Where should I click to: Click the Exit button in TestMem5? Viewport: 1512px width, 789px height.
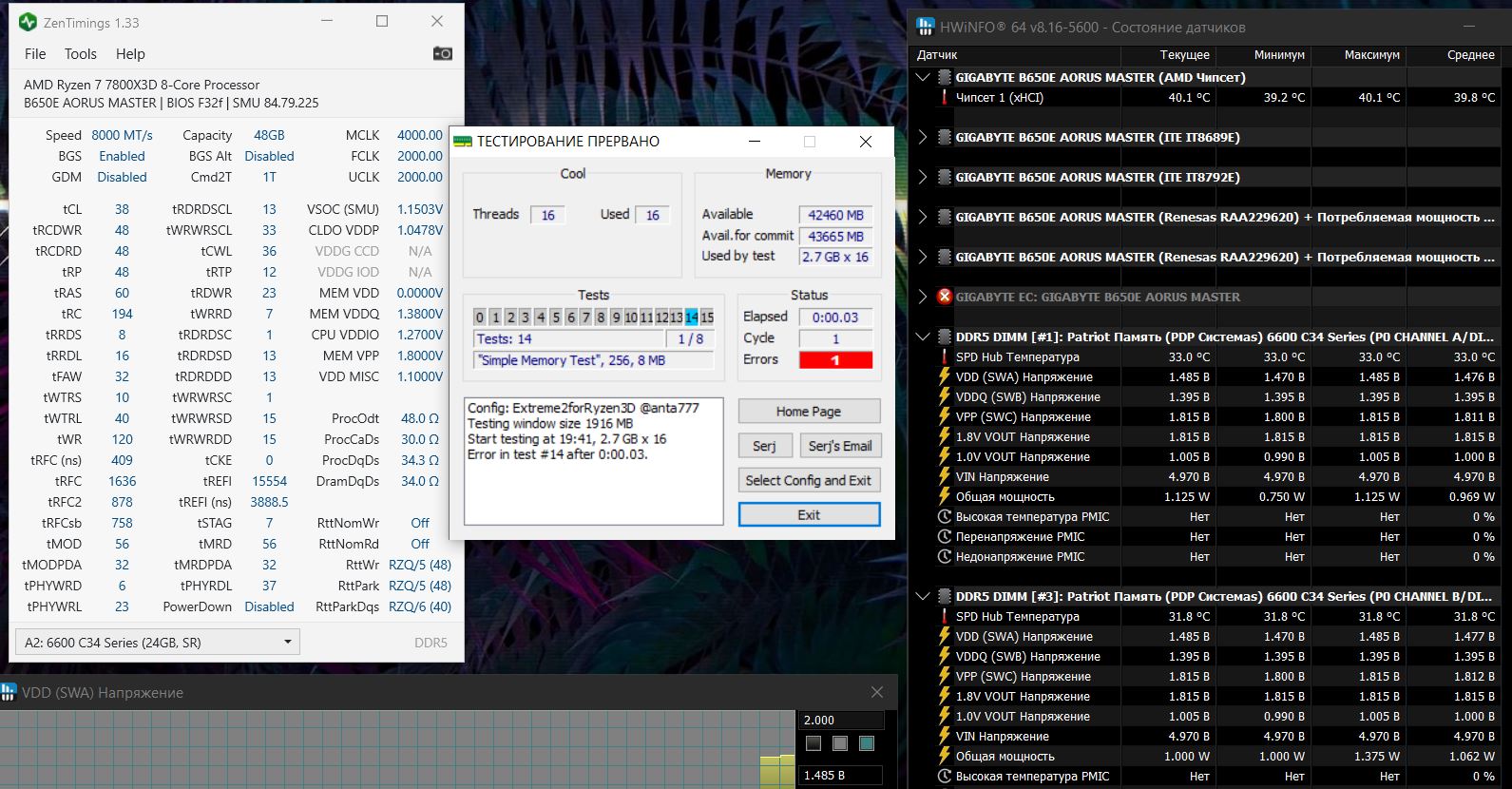pyautogui.click(x=809, y=514)
